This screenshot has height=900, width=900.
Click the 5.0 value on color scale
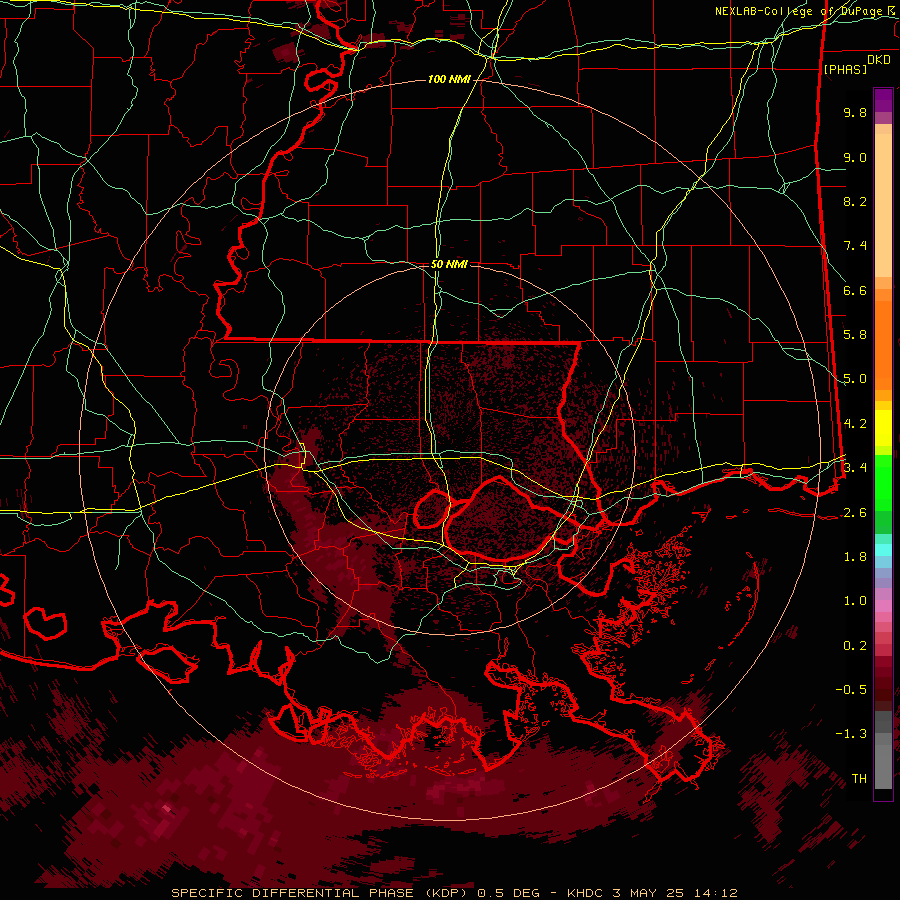point(855,379)
